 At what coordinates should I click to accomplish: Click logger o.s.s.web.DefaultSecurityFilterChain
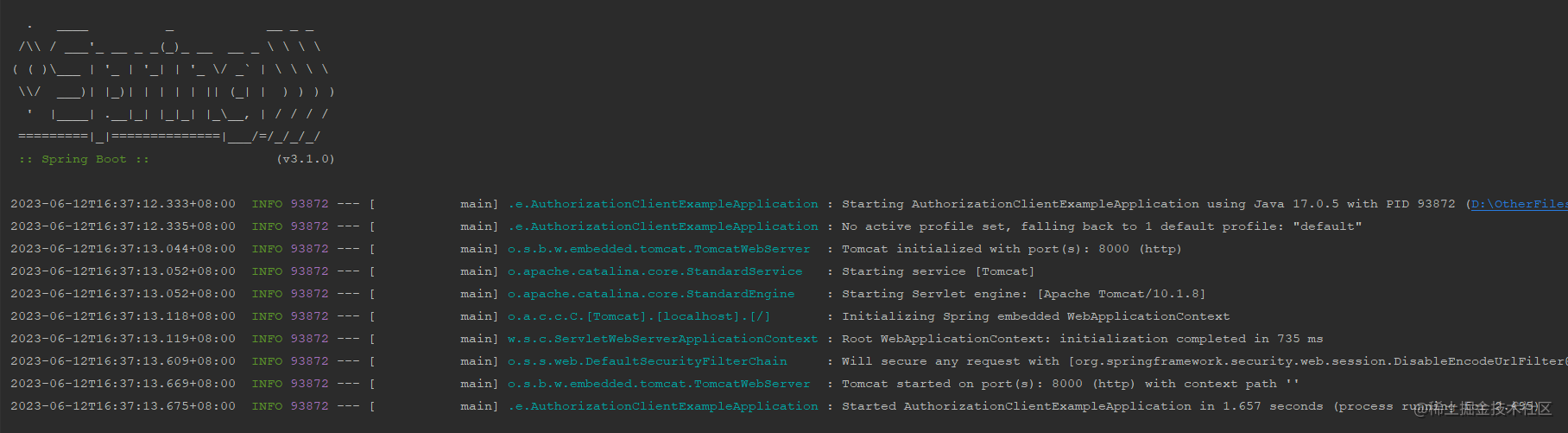pyautogui.click(x=647, y=361)
